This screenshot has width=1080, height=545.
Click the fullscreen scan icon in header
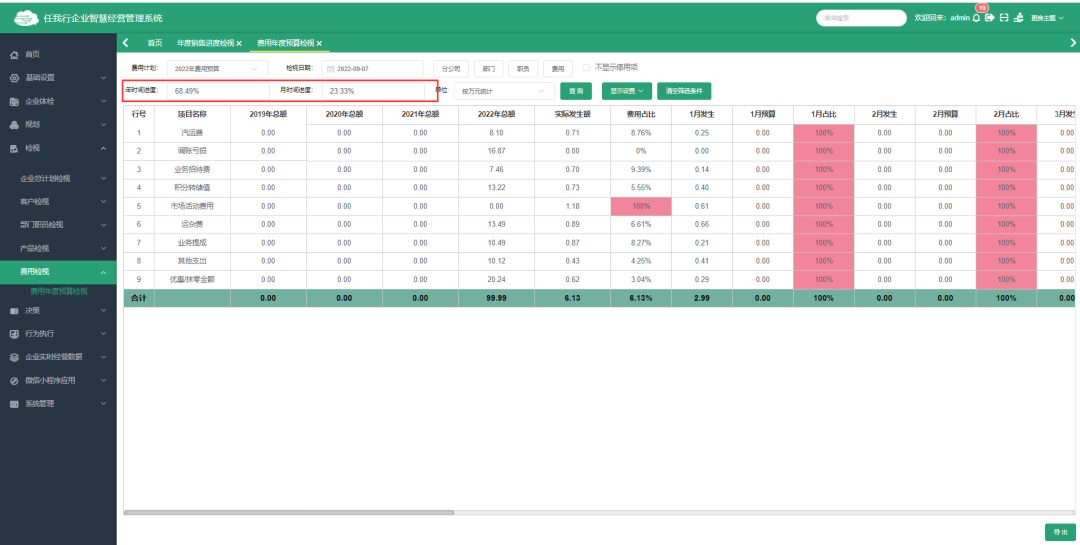tap(1004, 18)
